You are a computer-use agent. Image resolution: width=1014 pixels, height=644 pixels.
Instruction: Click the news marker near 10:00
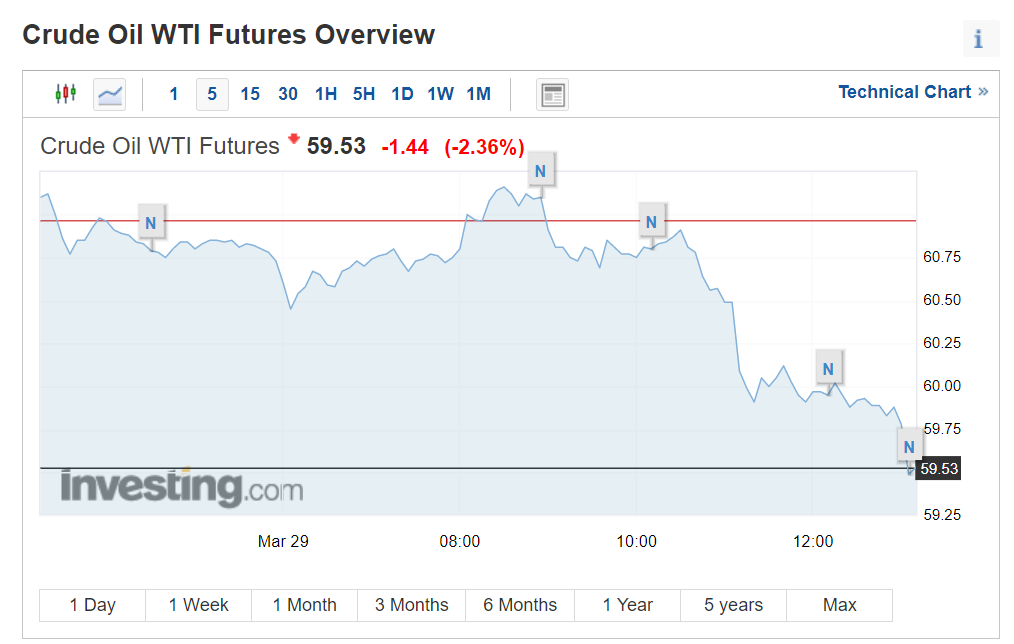click(651, 222)
